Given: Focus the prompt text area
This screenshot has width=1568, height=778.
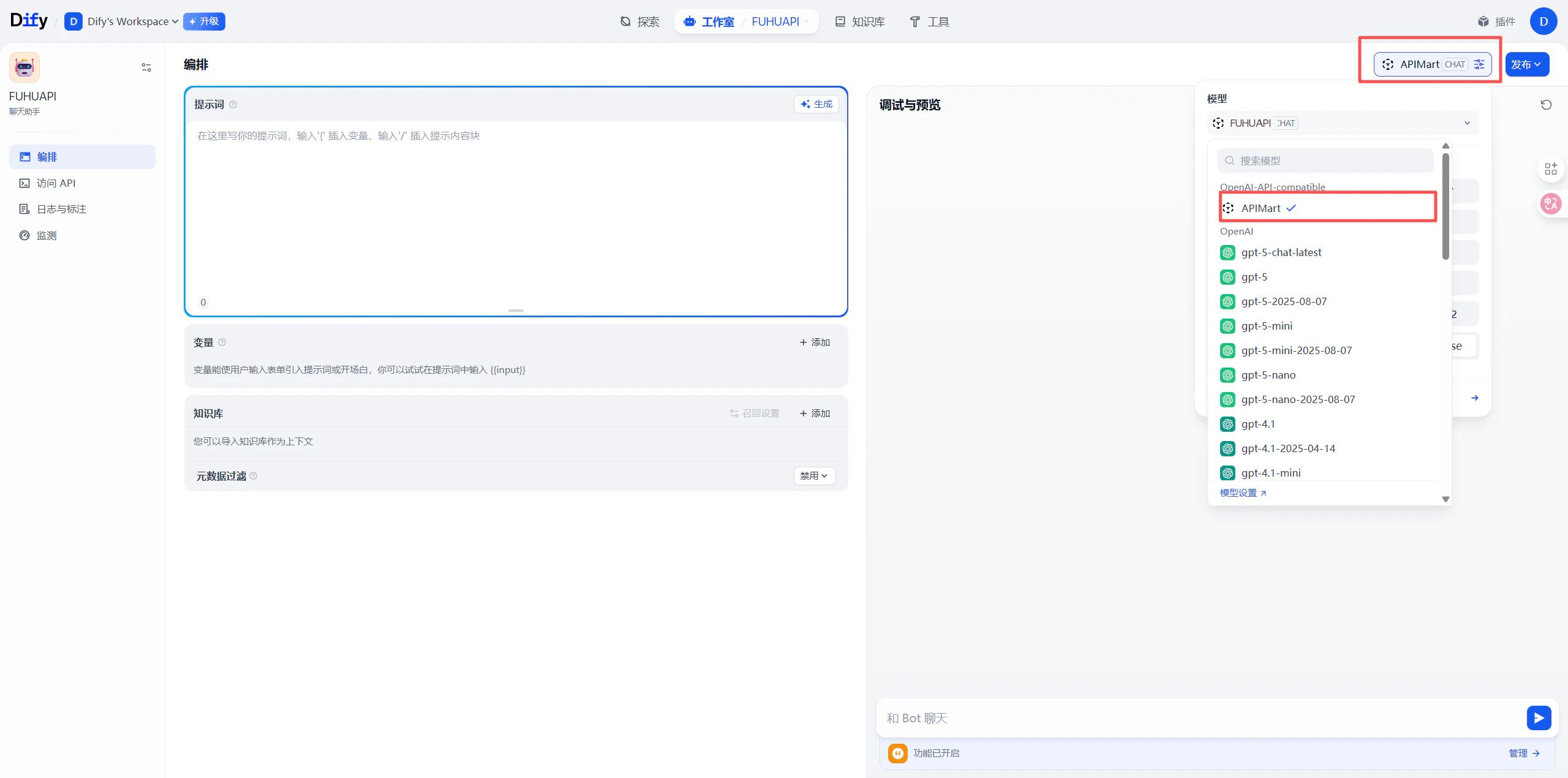Looking at the screenshot, I should (x=516, y=208).
